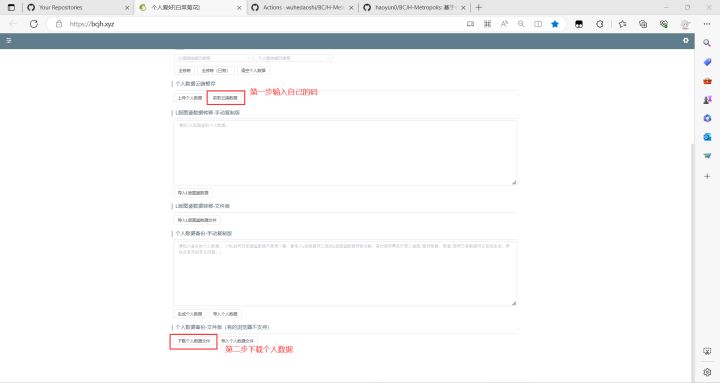Viewport: 720px width, 383px height.
Task: Click the 导入个人数据 button
Action: 225,314
